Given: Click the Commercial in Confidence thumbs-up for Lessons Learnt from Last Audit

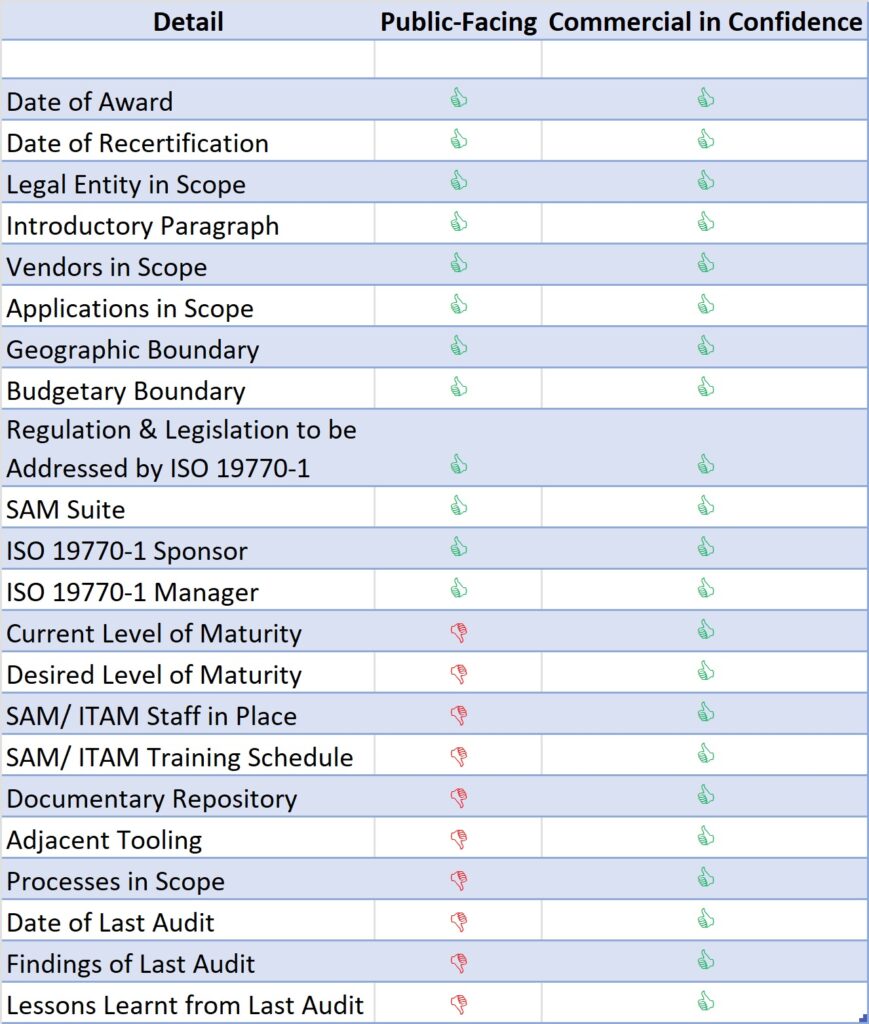Looking at the screenshot, I should coord(706,1001).
